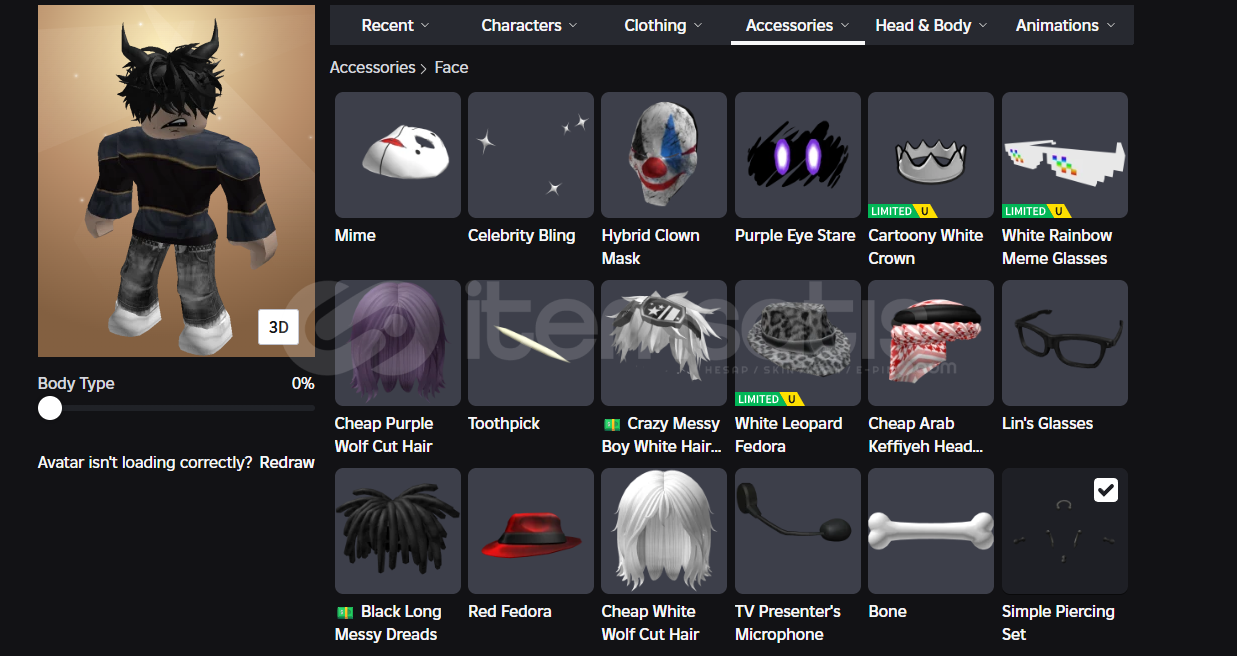This screenshot has width=1237, height=656.
Task: Expand the Recent dropdown chevron
Action: tap(425, 25)
